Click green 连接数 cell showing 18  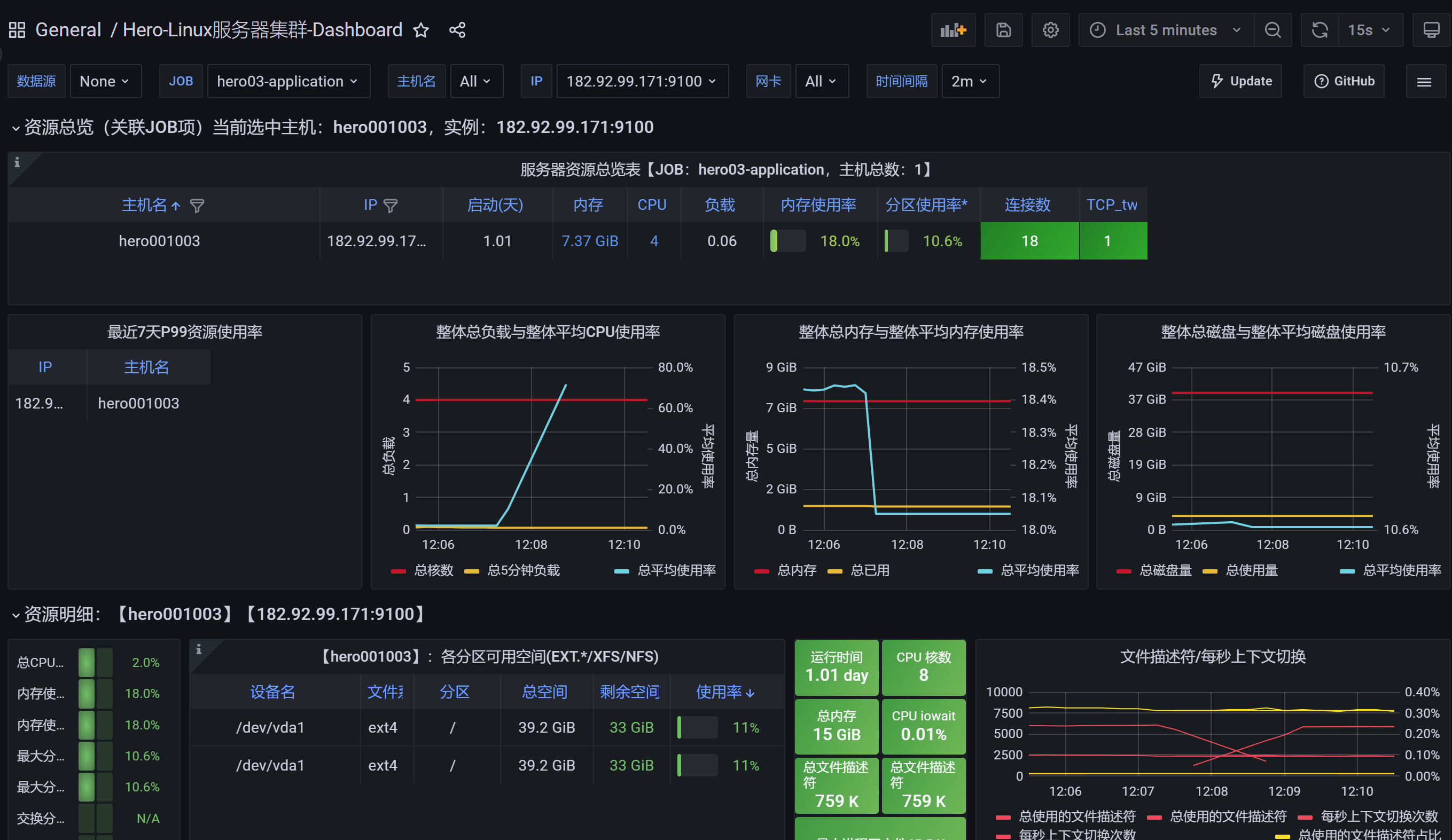tap(1029, 241)
